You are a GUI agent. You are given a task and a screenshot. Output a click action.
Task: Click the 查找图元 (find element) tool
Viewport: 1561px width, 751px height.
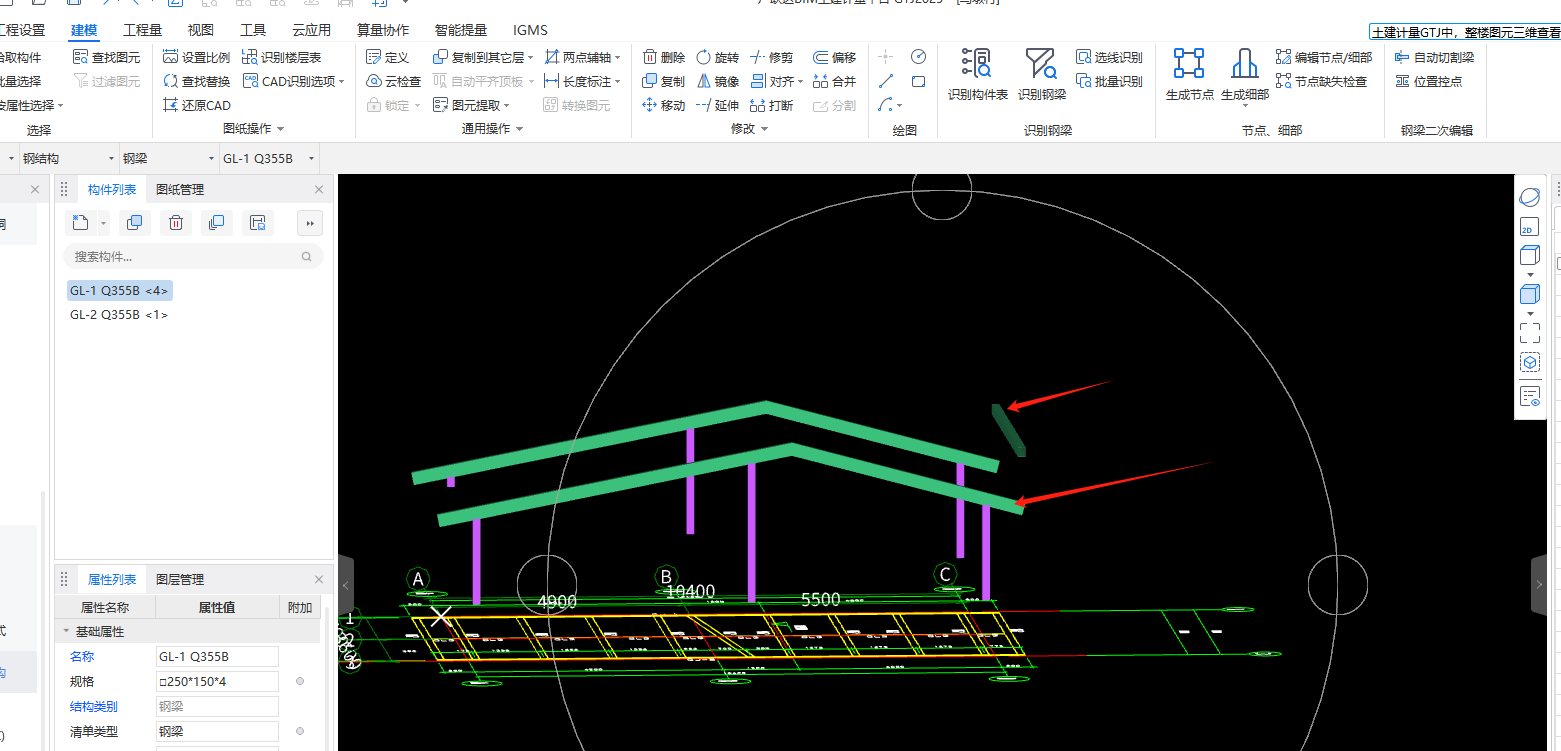click(x=107, y=58)
